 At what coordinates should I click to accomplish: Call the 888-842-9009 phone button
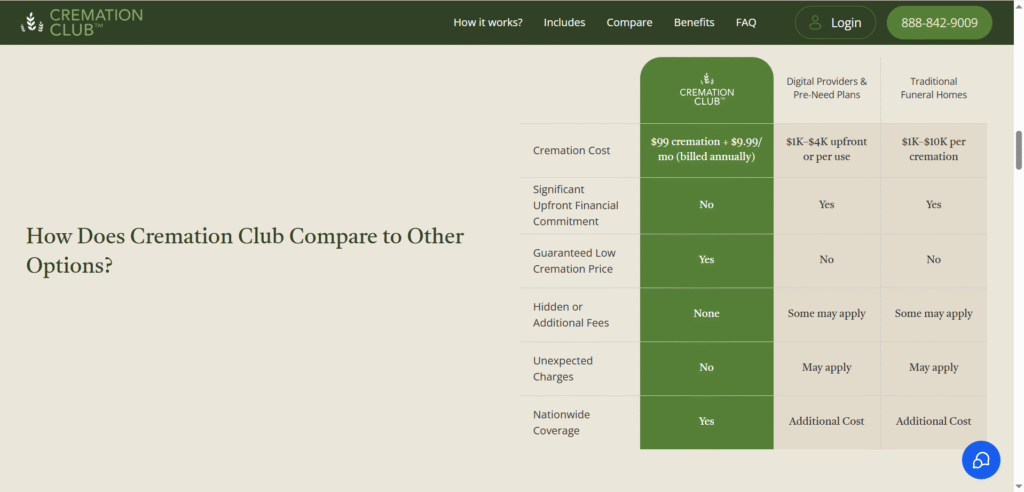[x=939, y=23]
